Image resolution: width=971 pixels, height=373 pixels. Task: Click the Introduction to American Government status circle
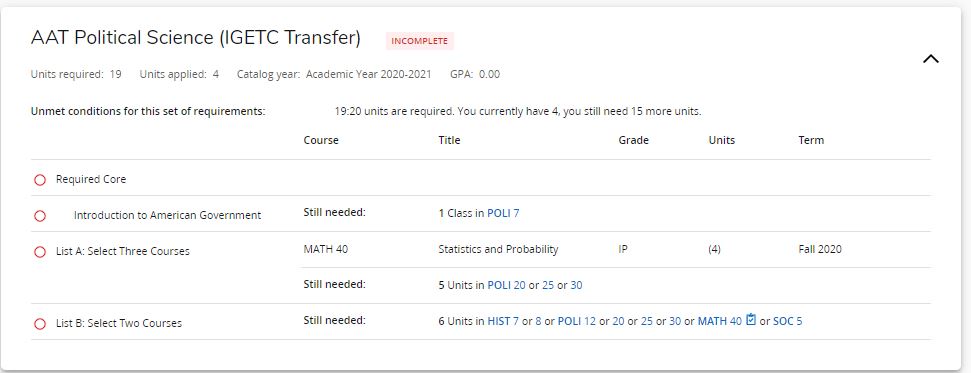(40, 216)
